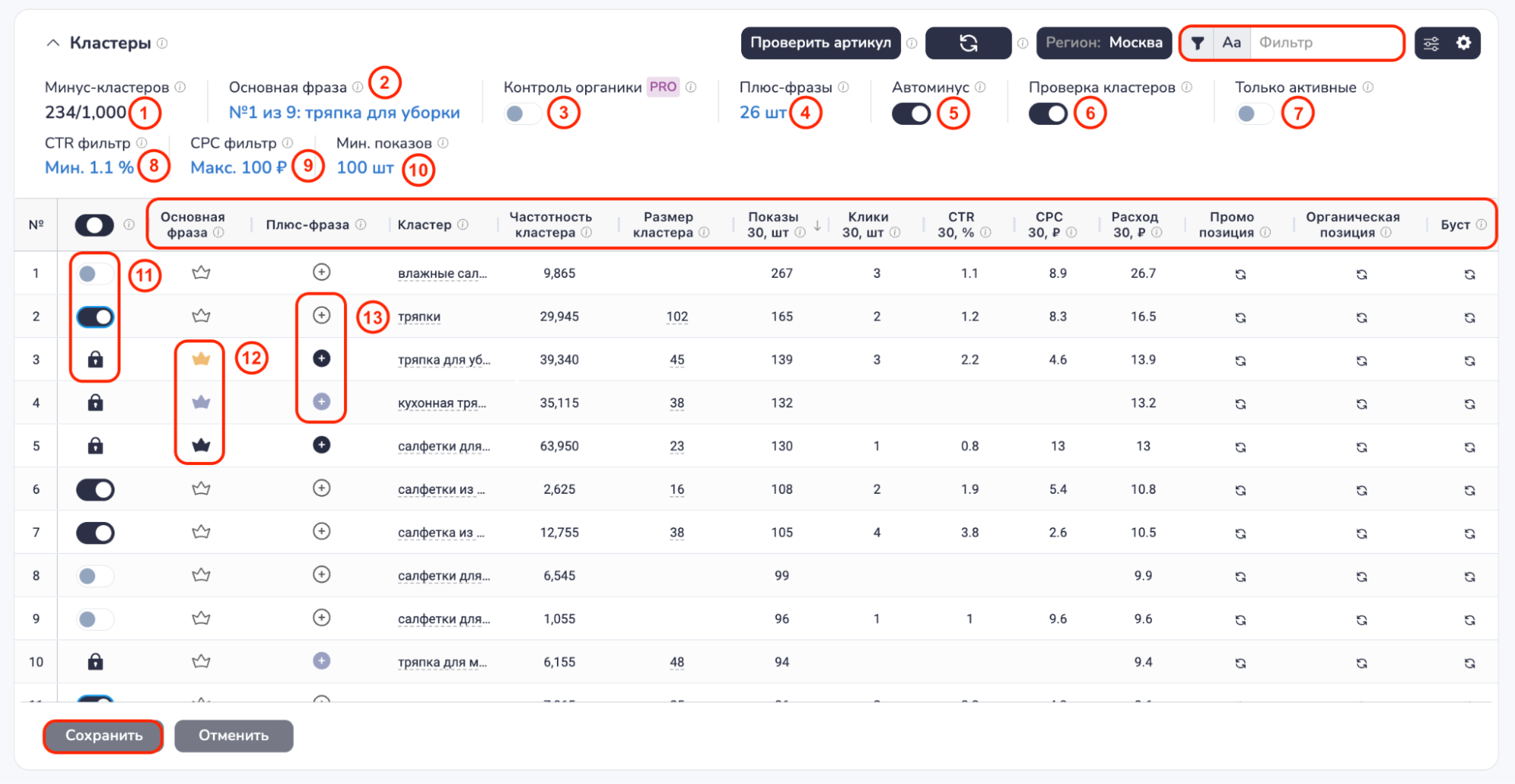This screenshot has height=784, width=1515.
Task: Refresh Промо позиция in row 6
Action: coord(1241,490)
